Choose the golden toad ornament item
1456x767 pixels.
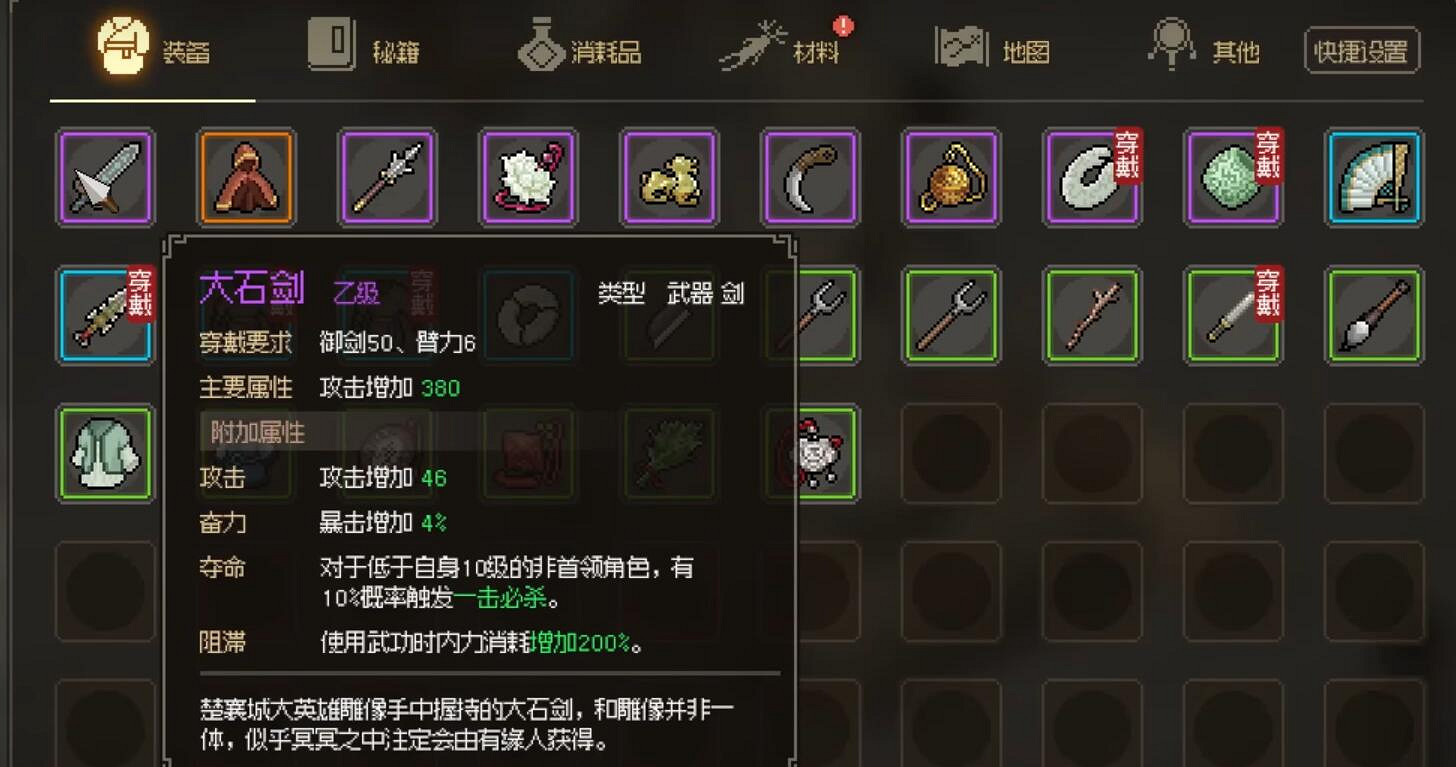(x=670, y=177)
